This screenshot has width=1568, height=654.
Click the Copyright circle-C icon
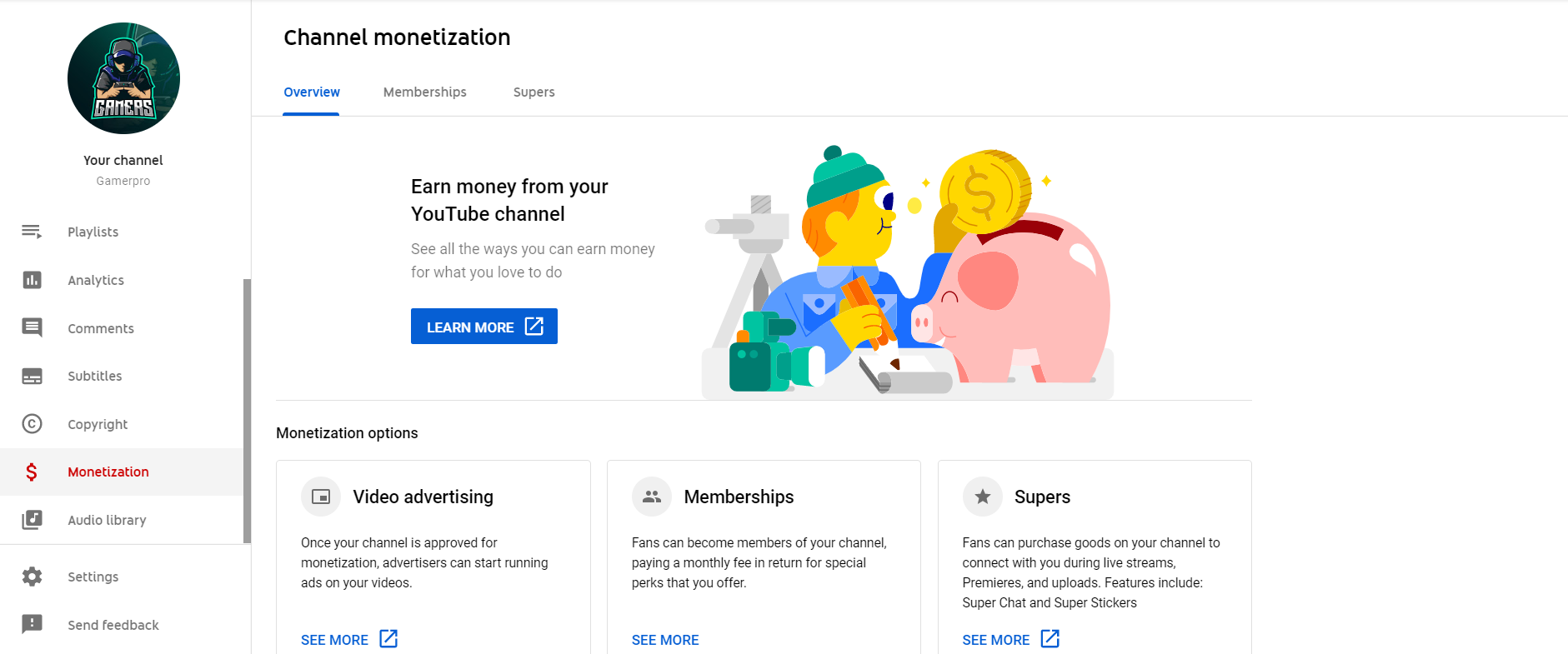click(x=32, y=424)
